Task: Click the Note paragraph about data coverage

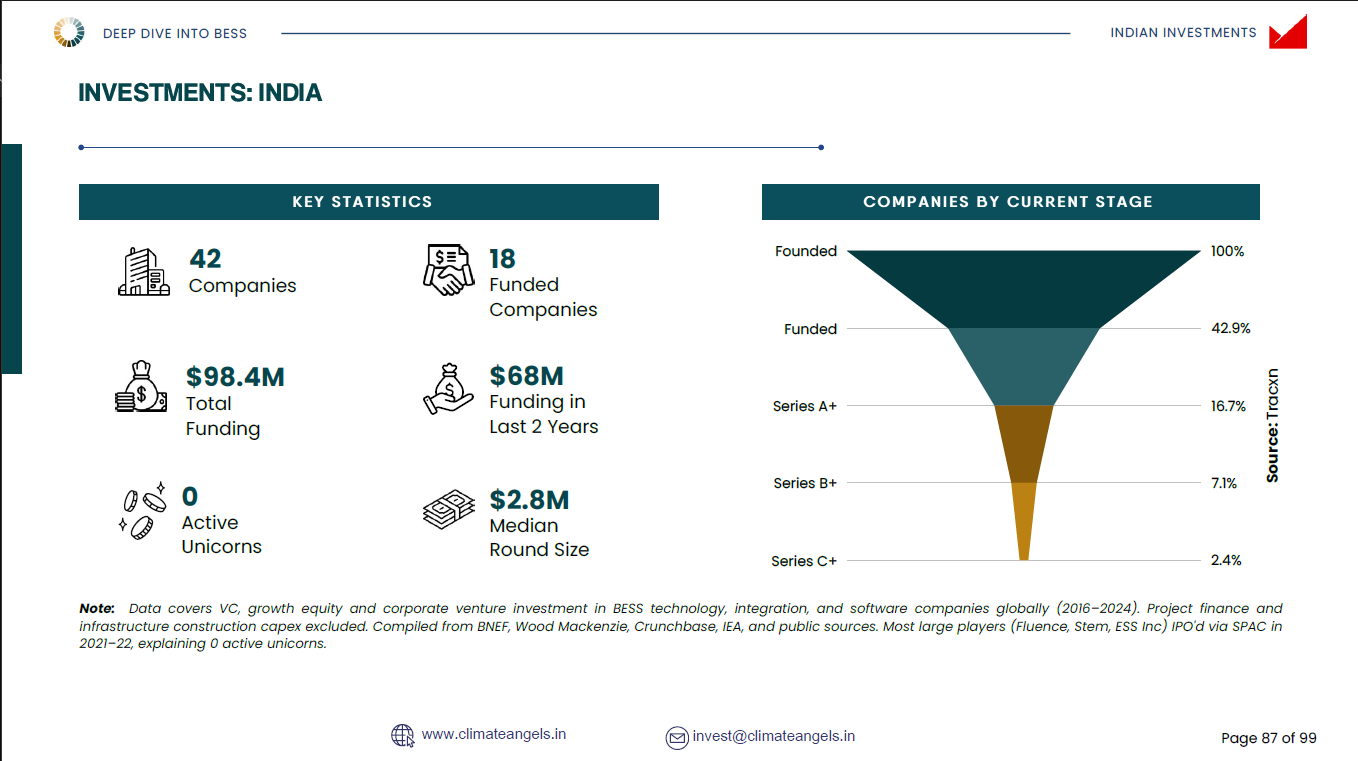Action: (680, 626)
